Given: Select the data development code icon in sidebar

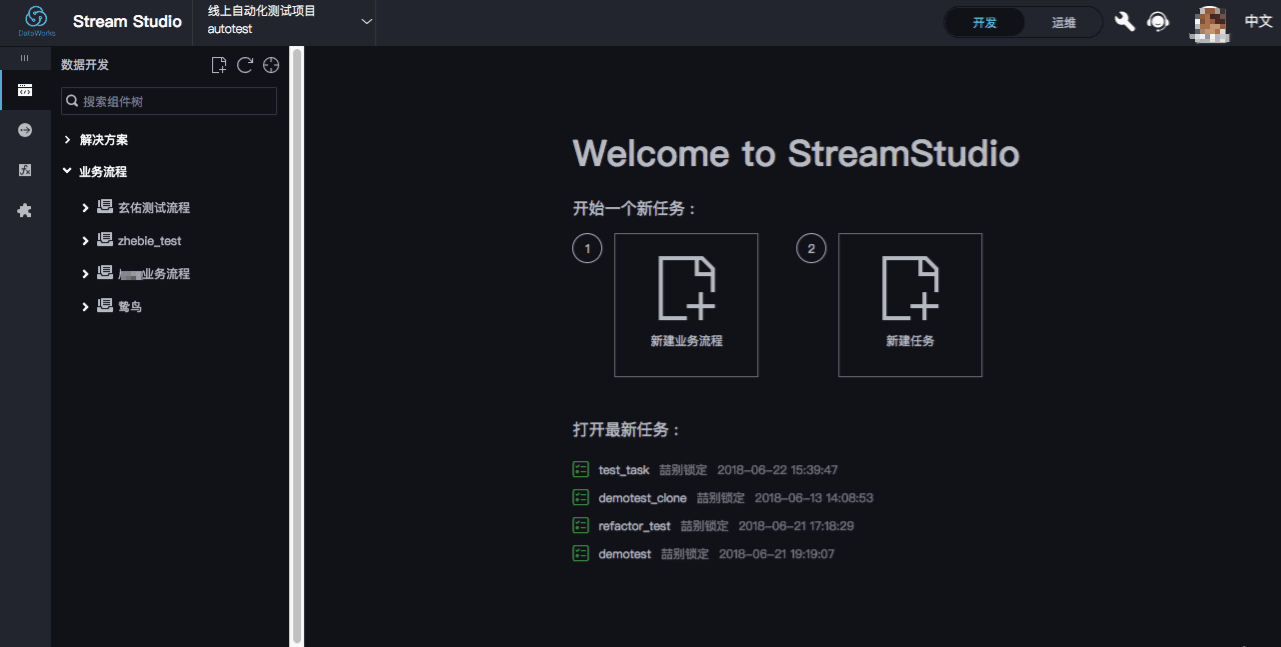Looking at the screenshot, I should 23,90.
